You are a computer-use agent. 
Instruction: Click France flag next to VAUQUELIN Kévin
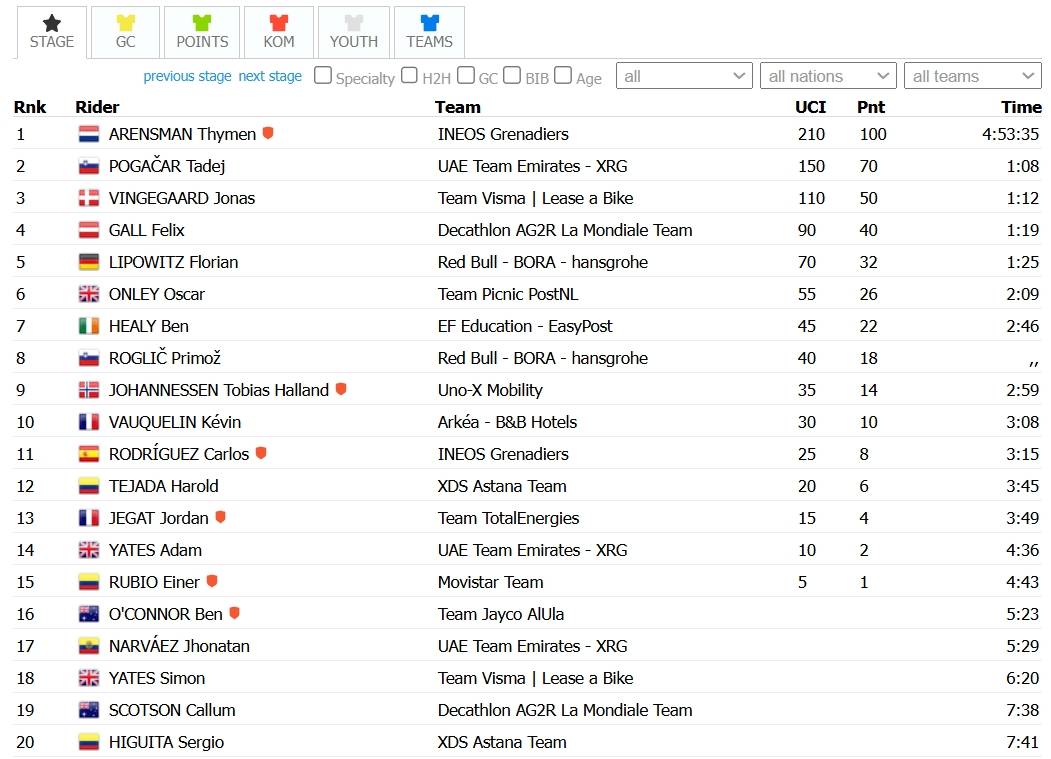click(x=88, y=422)
